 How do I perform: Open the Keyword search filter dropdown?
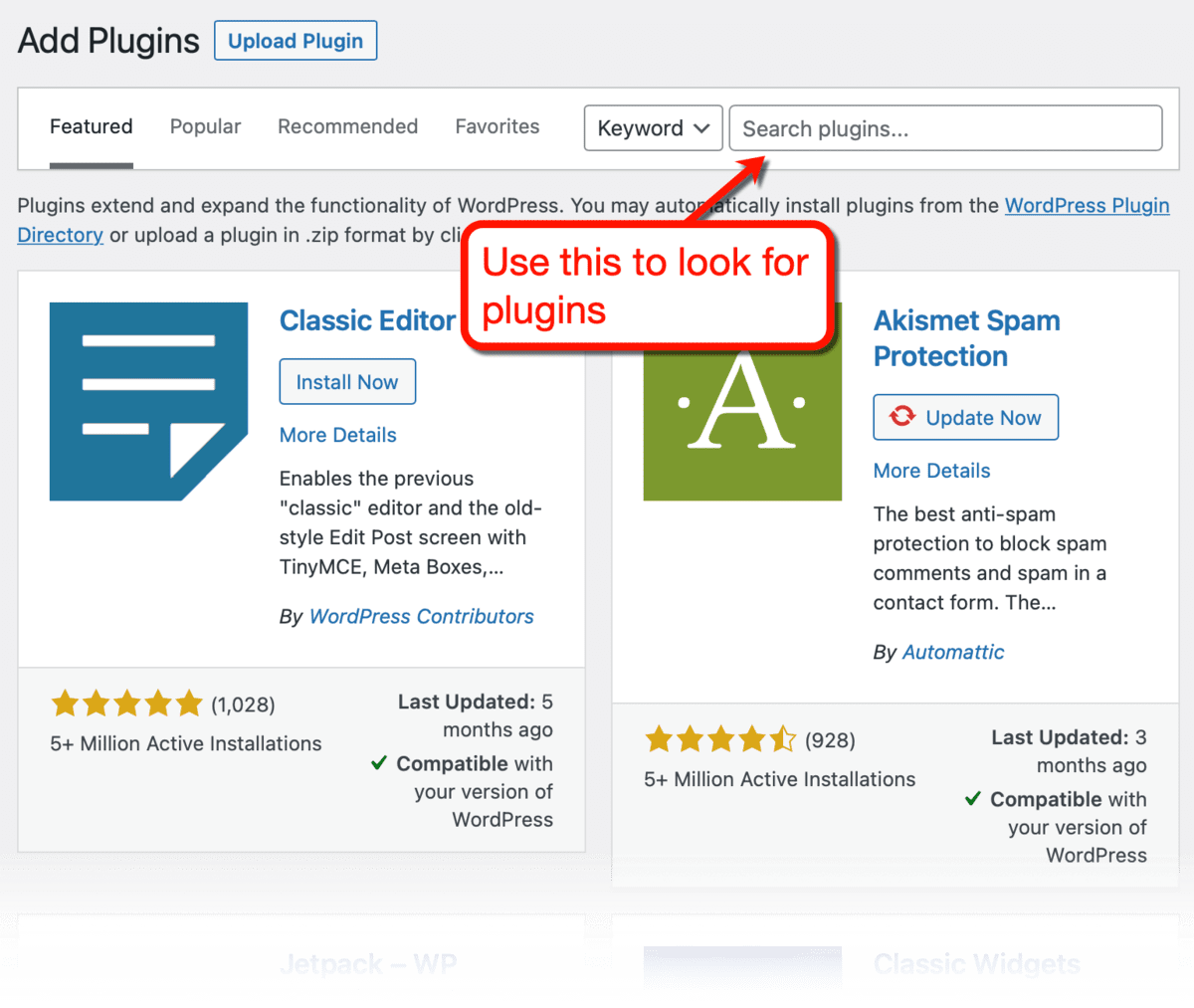tap(653, 127)
